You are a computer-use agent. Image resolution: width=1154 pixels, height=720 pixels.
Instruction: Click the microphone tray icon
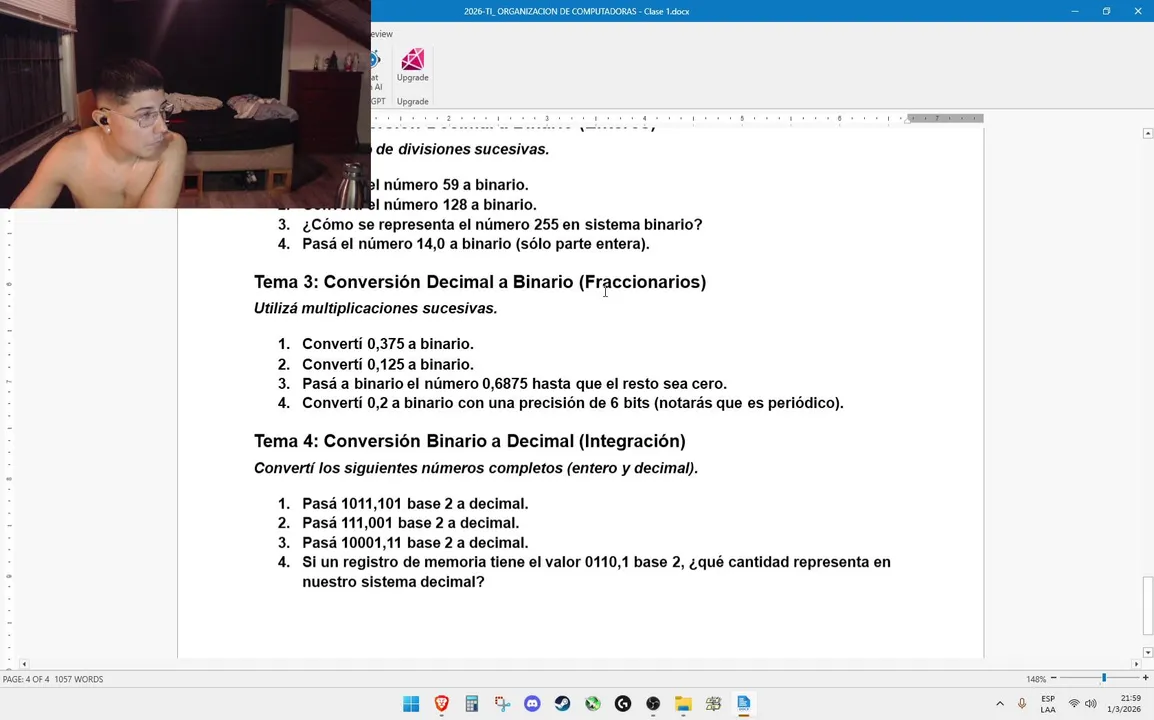[1022, 704]
